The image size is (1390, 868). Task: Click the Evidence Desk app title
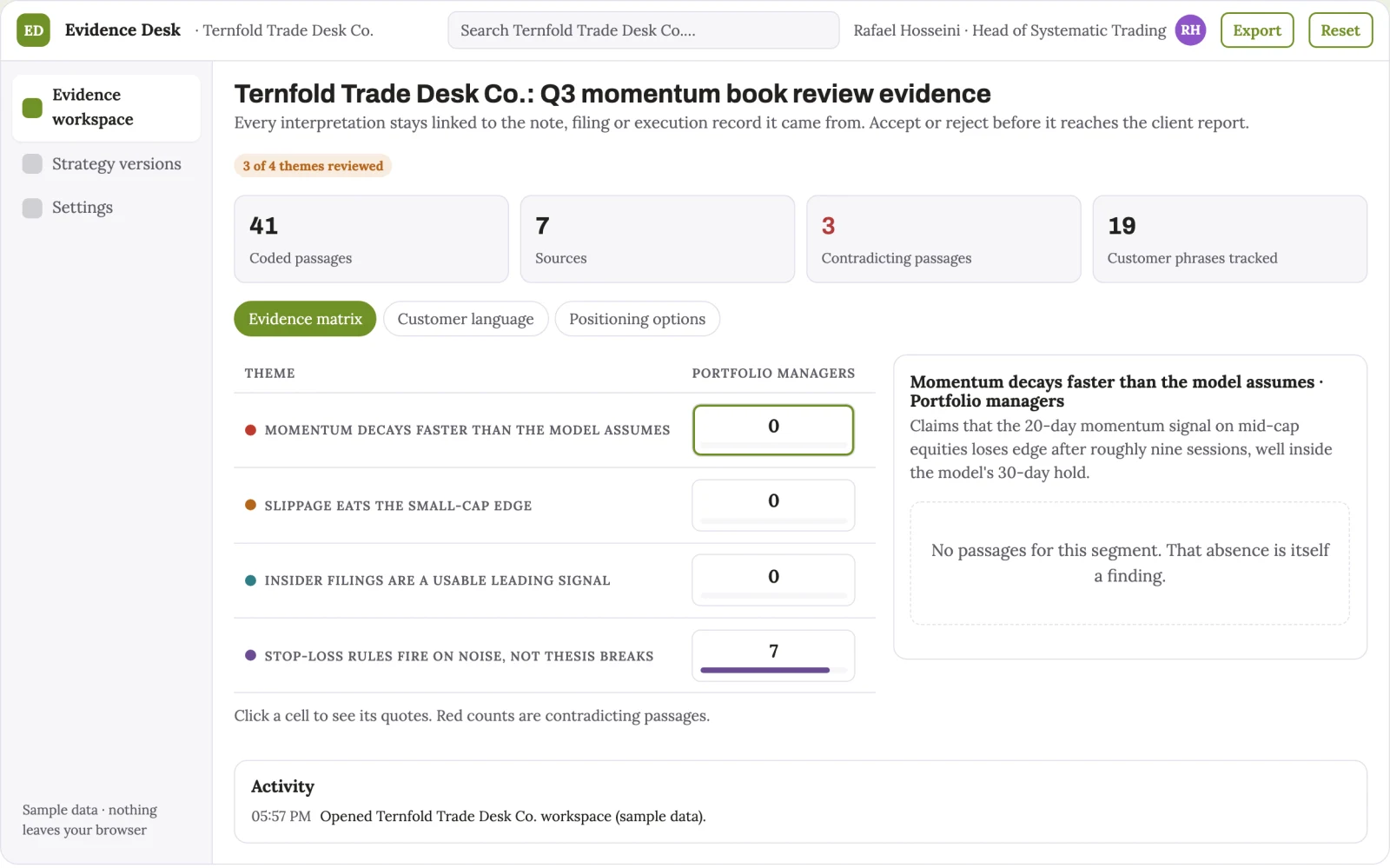tap(122, 30)
